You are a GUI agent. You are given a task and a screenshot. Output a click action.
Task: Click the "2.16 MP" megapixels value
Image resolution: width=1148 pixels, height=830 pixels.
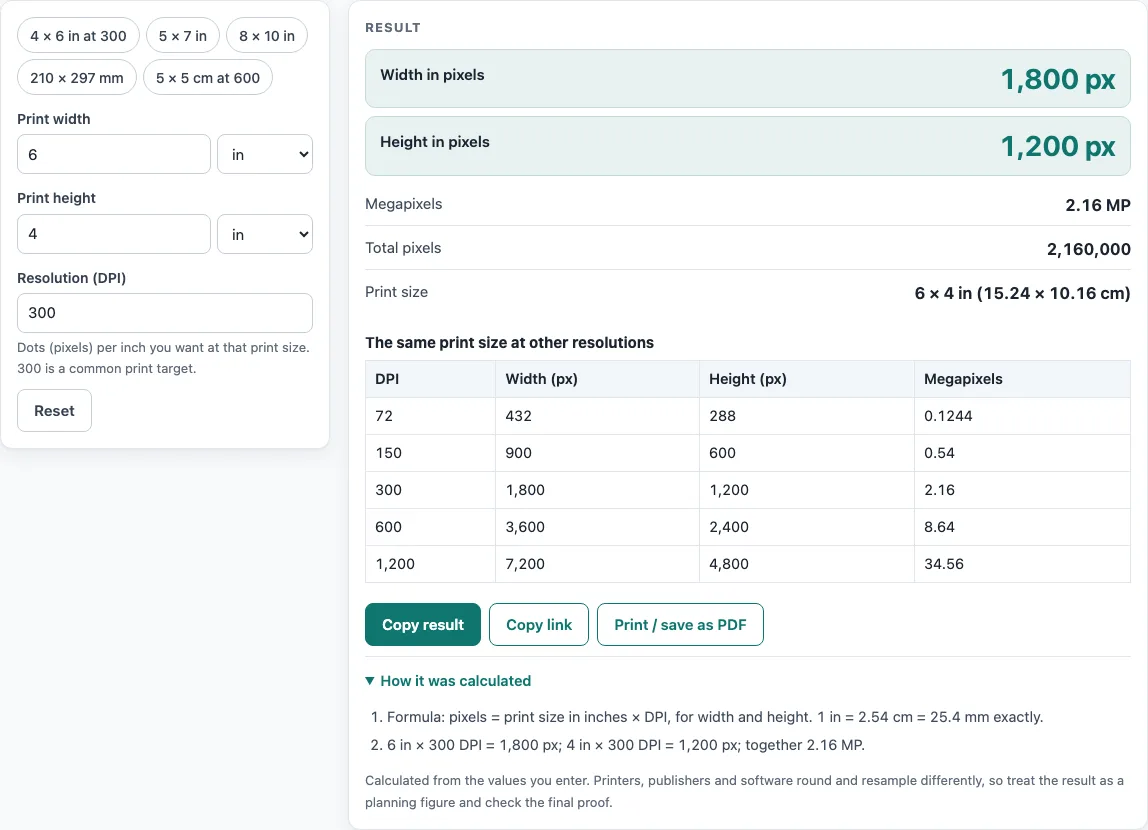coord(1097,205)
